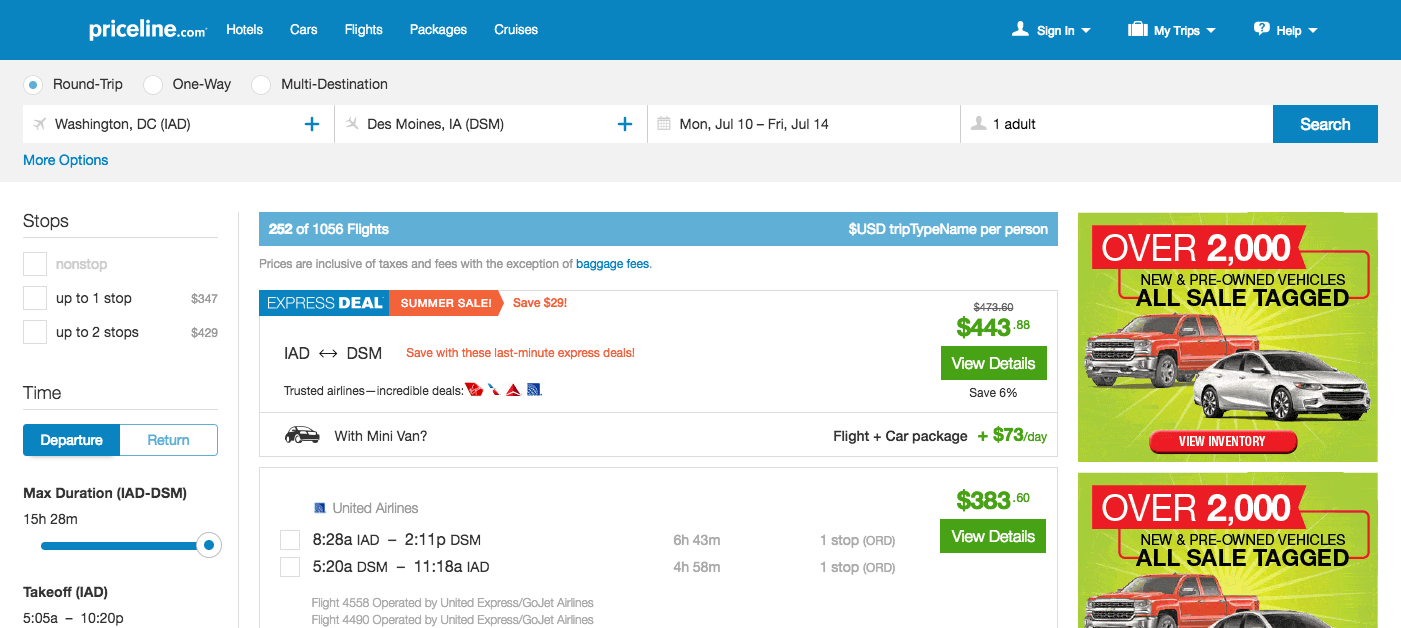
Task: Click the "Save 6%" text
Action: pyautogui.click(x=993, y=393)
